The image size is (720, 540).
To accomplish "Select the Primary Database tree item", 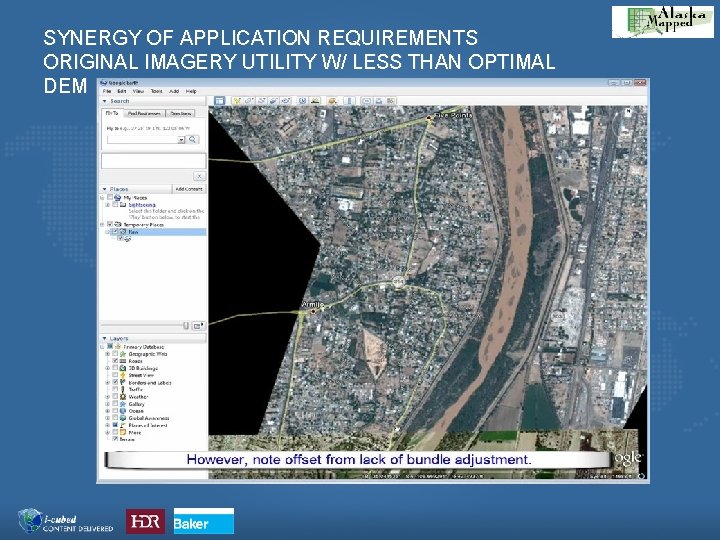I will tap(143, 347).
